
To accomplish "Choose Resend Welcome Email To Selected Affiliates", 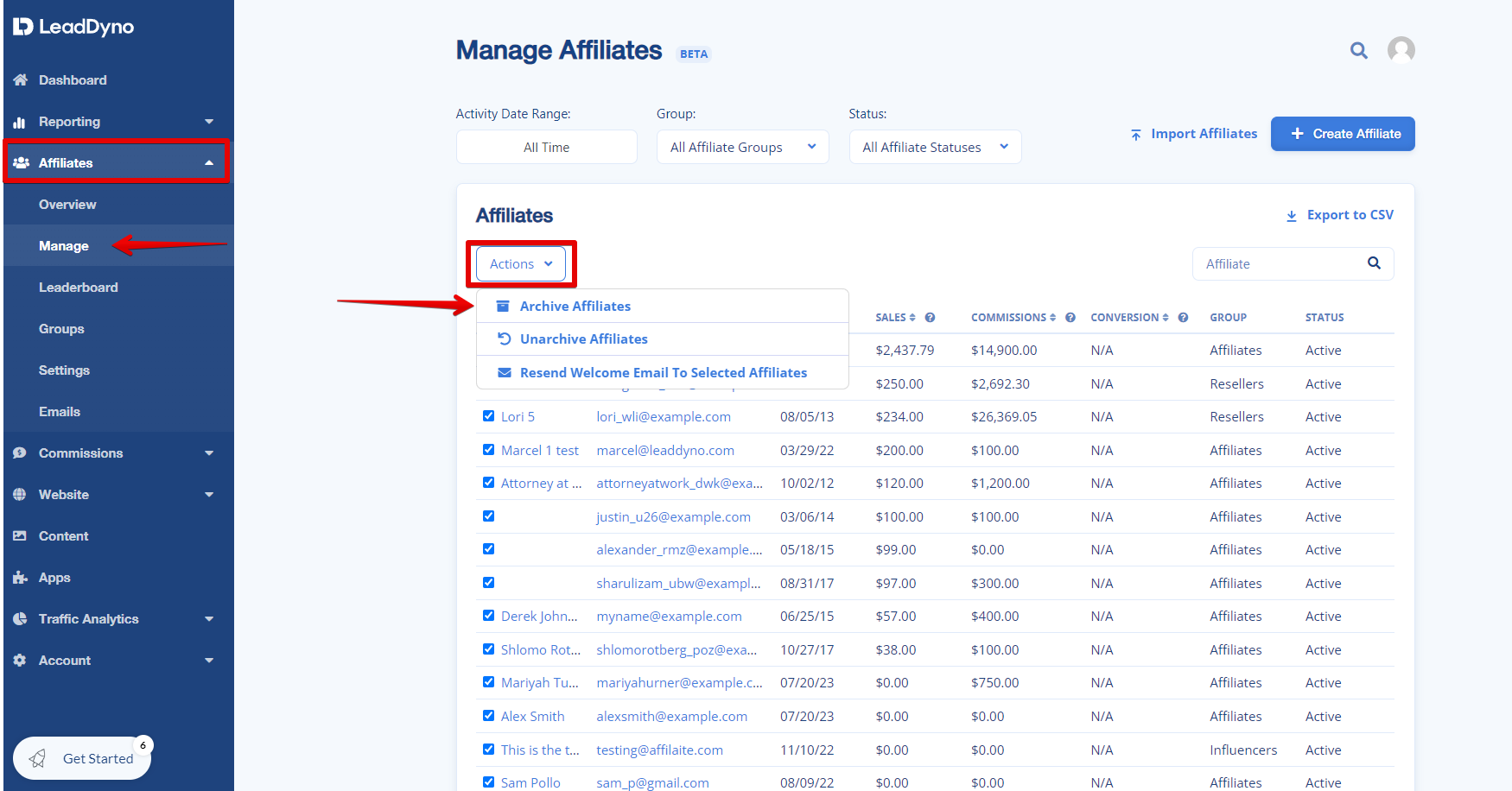I will coord(663,373).
